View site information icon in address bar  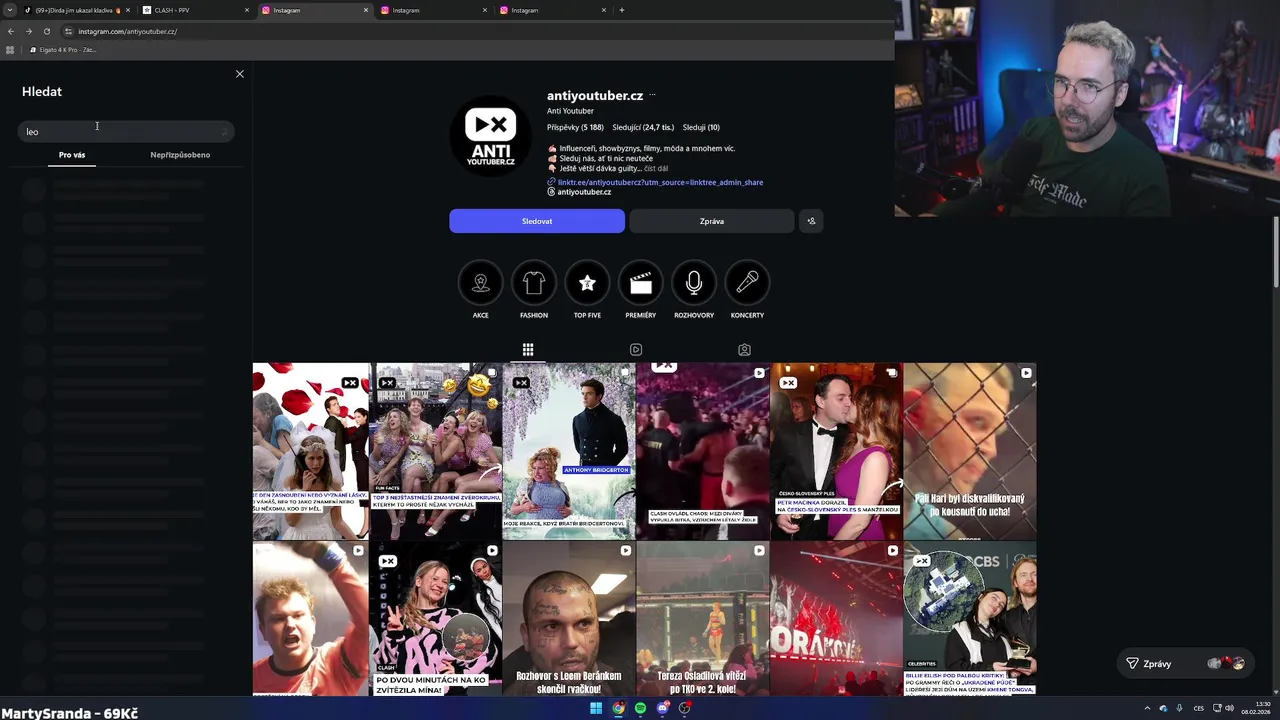point(68,31)
